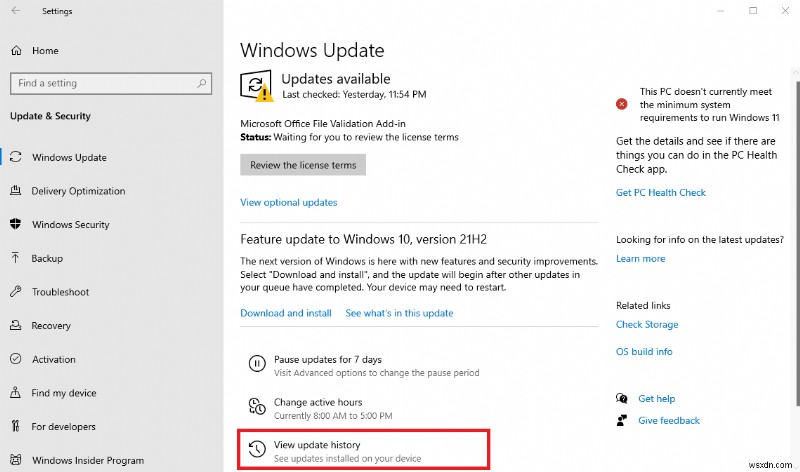
Task: Click the Find my device icon
Action: point(16,393)
